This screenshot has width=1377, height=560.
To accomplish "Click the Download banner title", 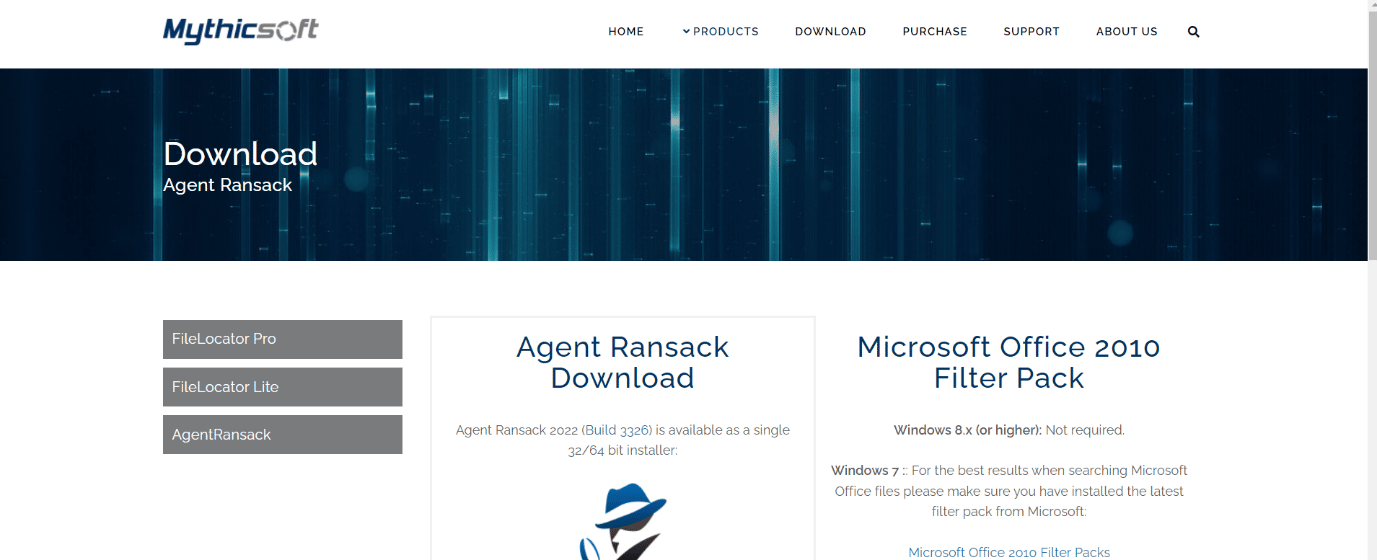I will 240,153.
